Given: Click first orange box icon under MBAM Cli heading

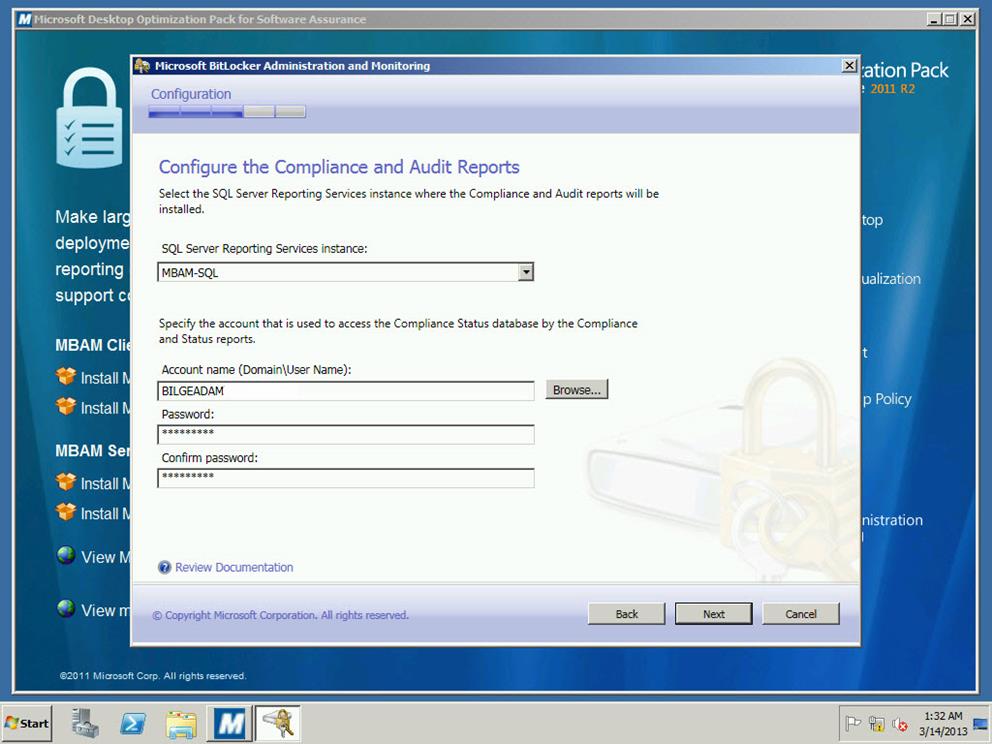Looking at the screenshot, I should [x=66, y=376].
